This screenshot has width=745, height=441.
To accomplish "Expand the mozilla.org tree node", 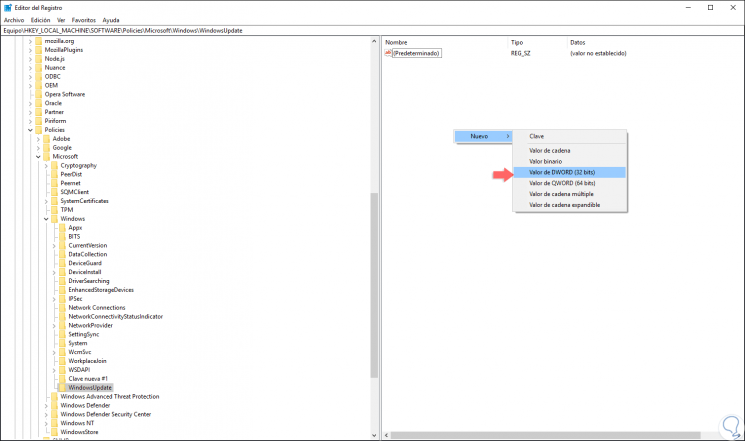I will (30, 41).
